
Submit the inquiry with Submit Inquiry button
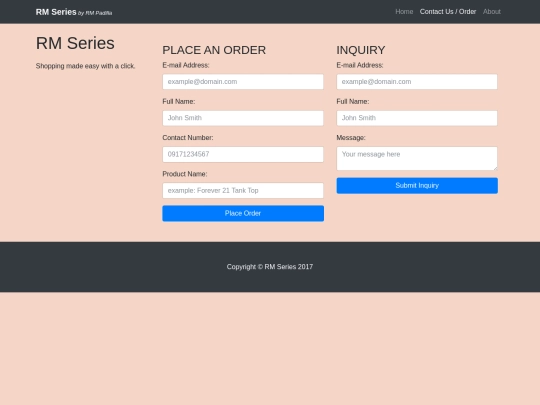(417, 185)
